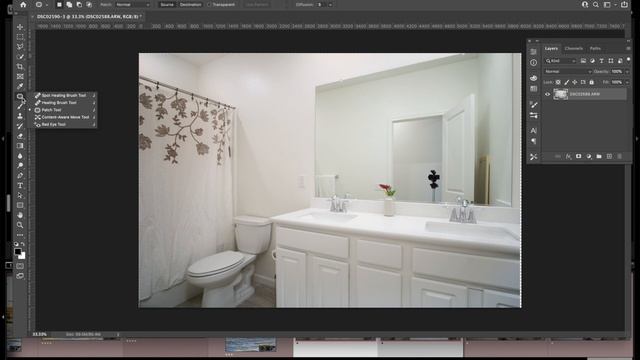
Task: Select the Frame tool
Action: [20, 76]
